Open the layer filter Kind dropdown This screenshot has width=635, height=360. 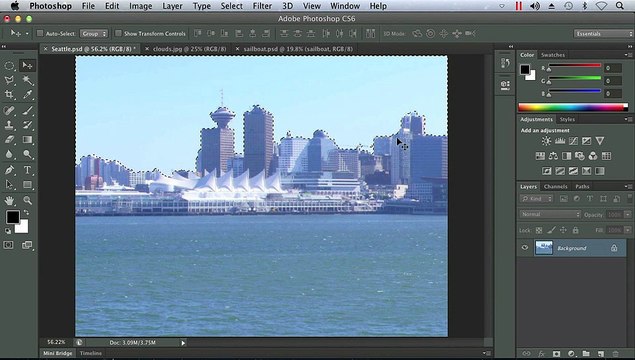537,199
